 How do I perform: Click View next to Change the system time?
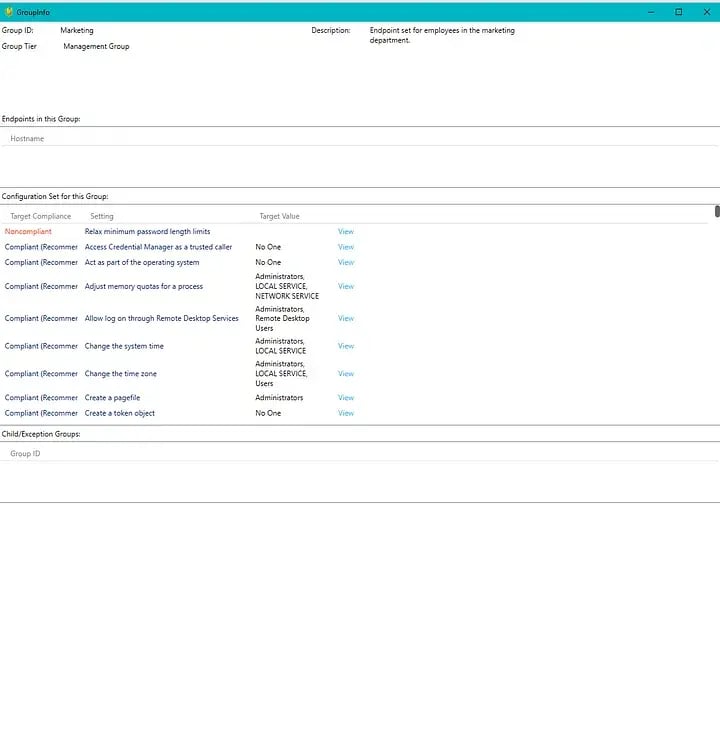[x=345, y=346]
